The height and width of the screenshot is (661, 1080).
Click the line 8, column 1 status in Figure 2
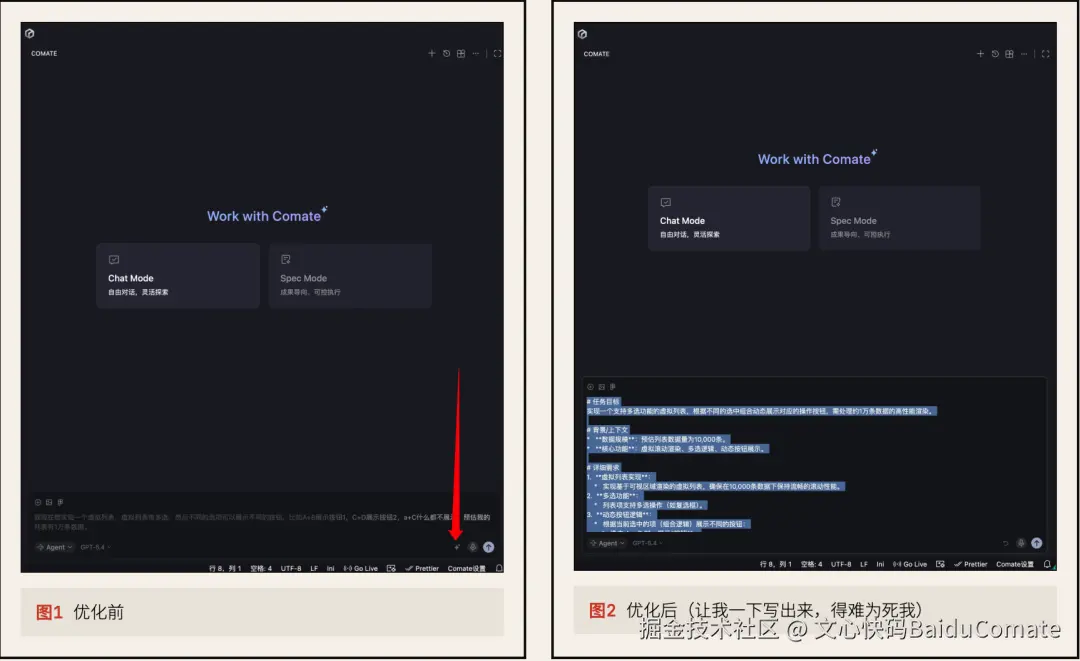coord(776,564)
